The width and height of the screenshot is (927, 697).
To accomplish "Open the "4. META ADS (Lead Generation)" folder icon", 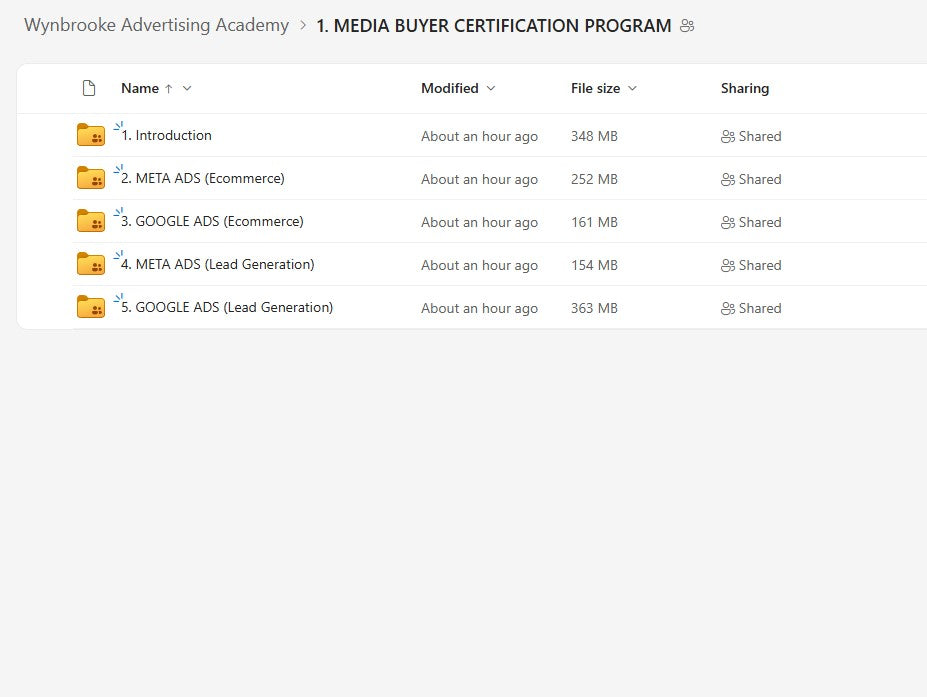I will 91,264.
